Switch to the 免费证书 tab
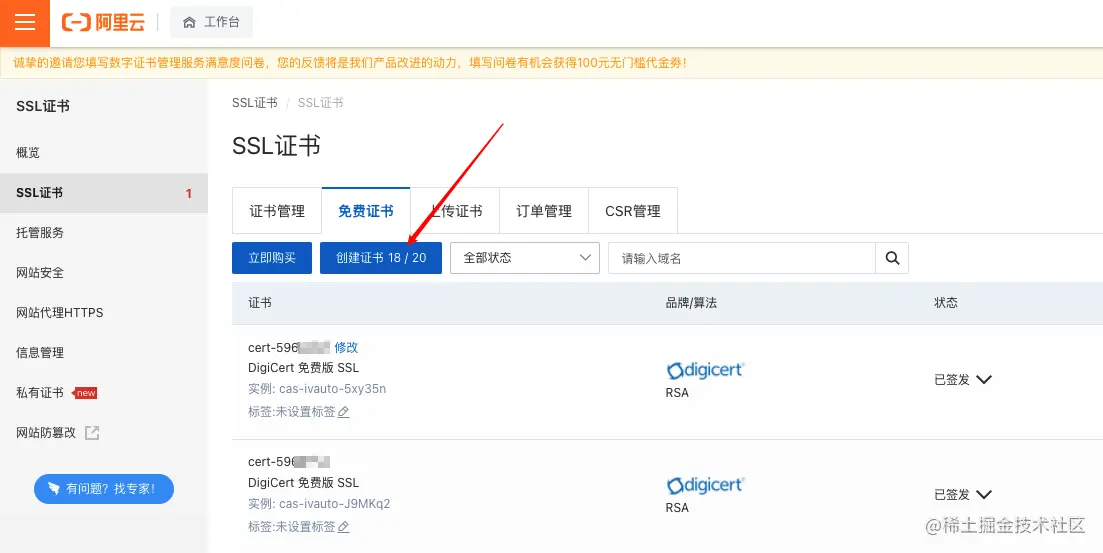This screenshot has width=1103, height=553. click(x=366, y=211)
